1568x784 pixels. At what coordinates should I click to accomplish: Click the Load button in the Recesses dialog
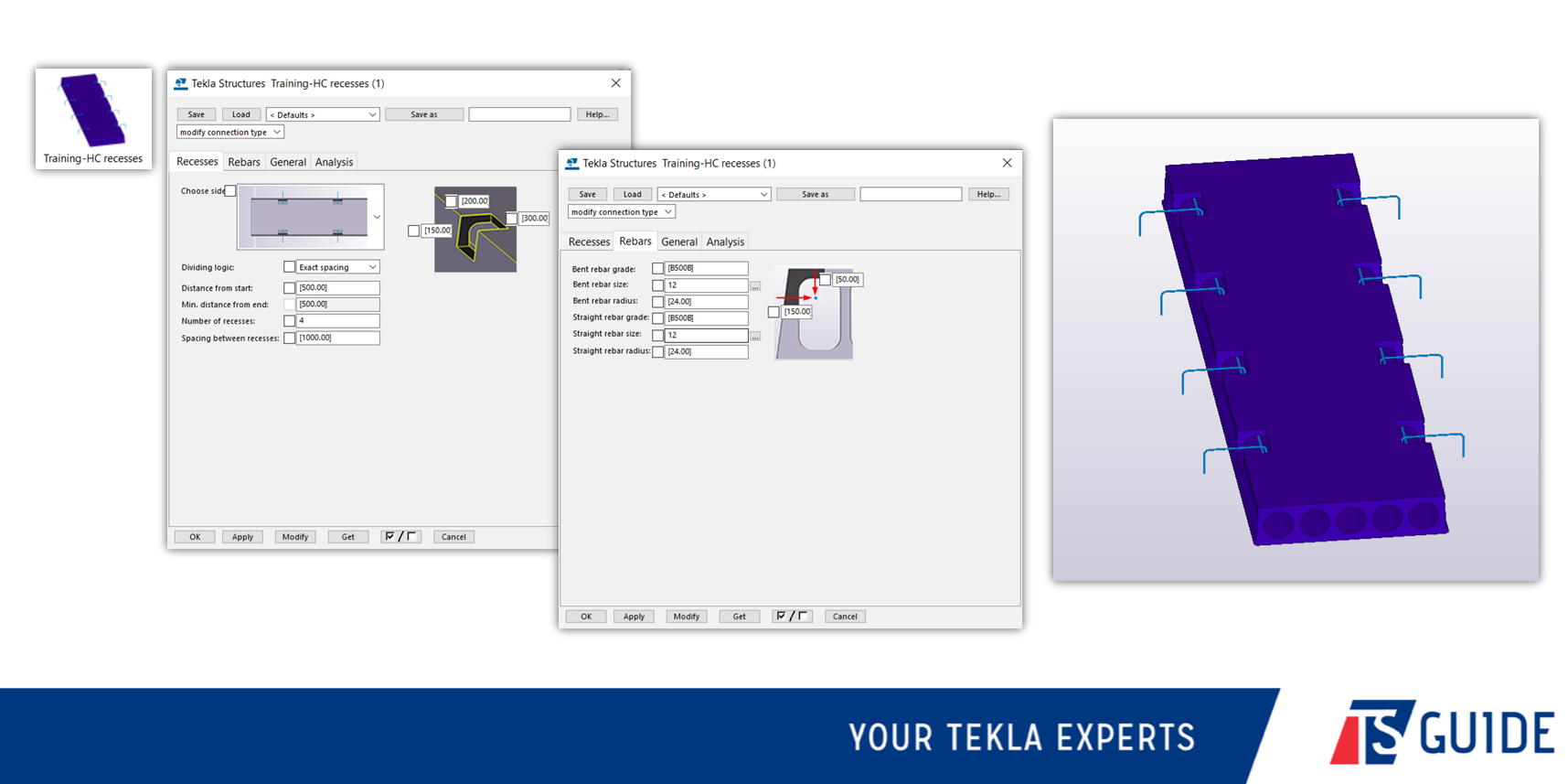tap(240, 114)
